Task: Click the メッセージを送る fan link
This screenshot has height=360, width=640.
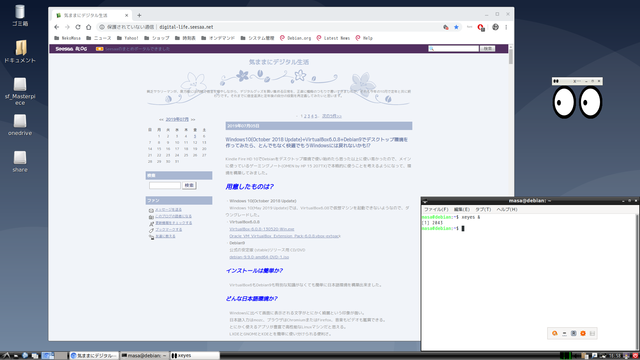Action: 168,210
